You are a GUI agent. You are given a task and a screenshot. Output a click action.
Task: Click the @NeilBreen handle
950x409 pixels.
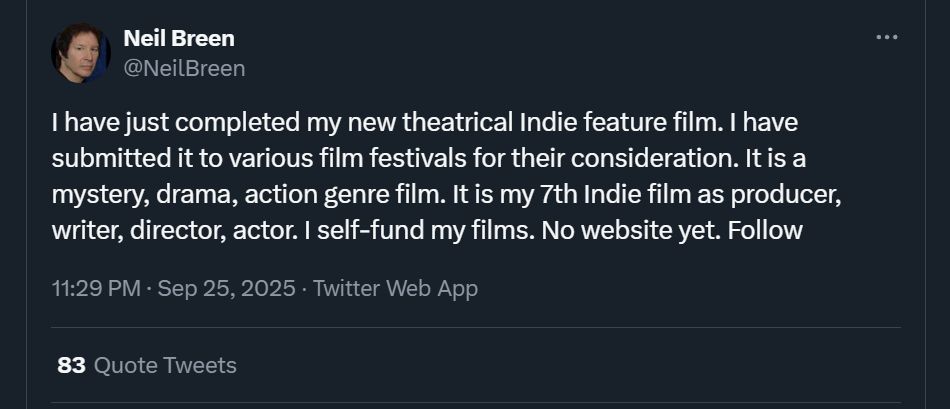point(183,68)
